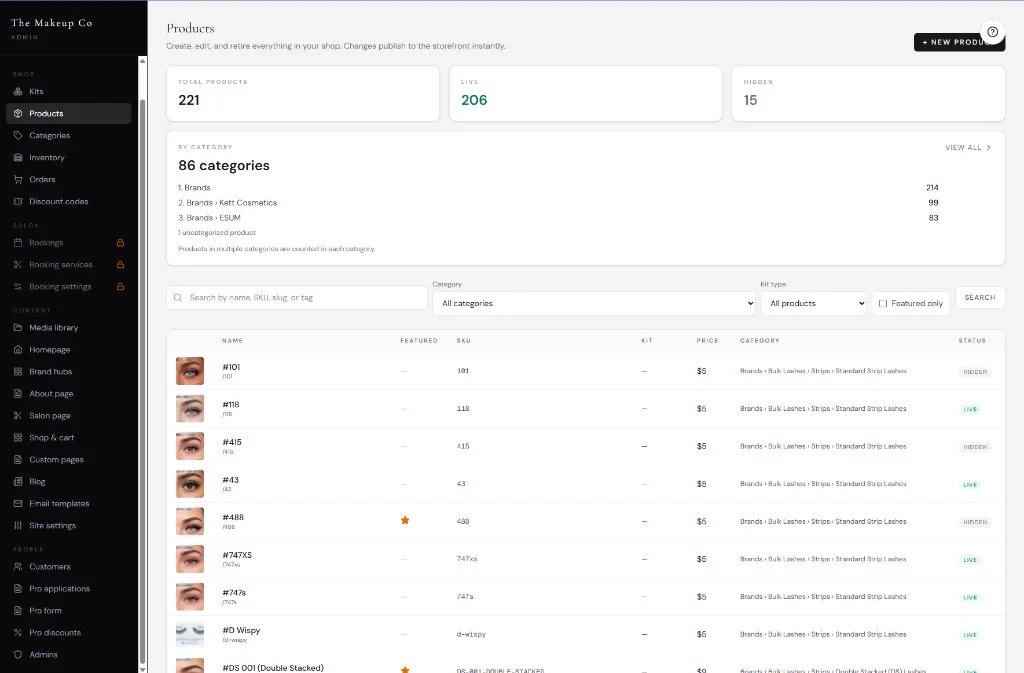The height and width of the screenshot is (673, 1024).
Task: Click the Admins shield icon
Action: pyautogui.click(x=18, y=655)
